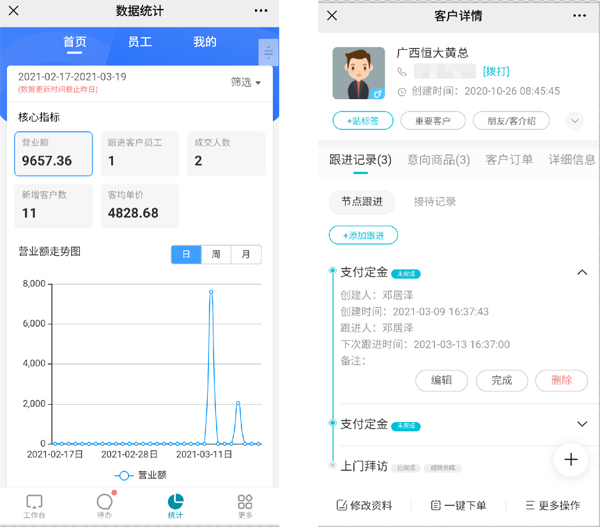This screenshot has height=527, width=600.
Task: Collapse the first 支付定金 record
Action: pyautogui.click(x=582, y=272)
